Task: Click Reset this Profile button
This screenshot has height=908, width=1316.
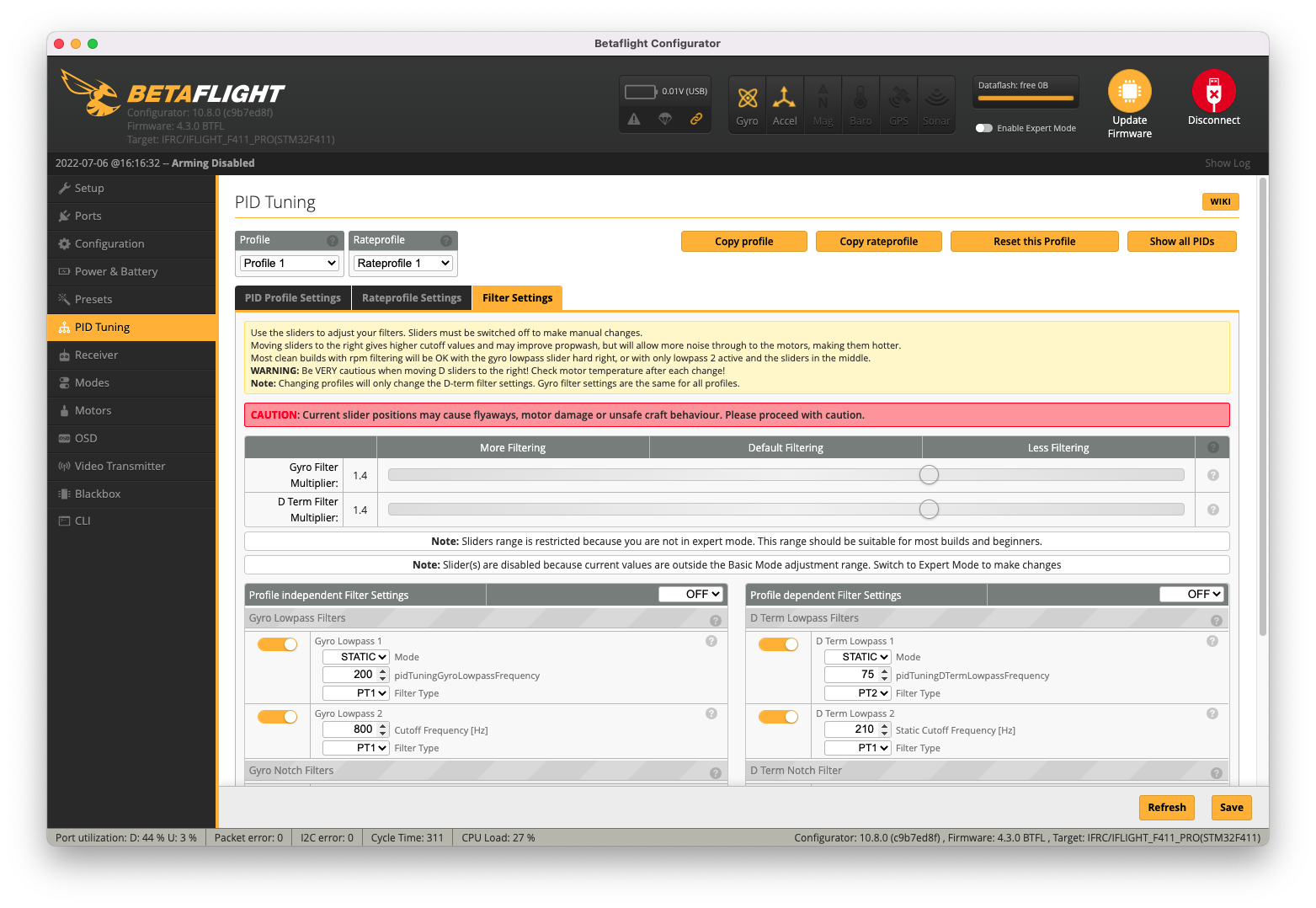Action: [1035, 242]
